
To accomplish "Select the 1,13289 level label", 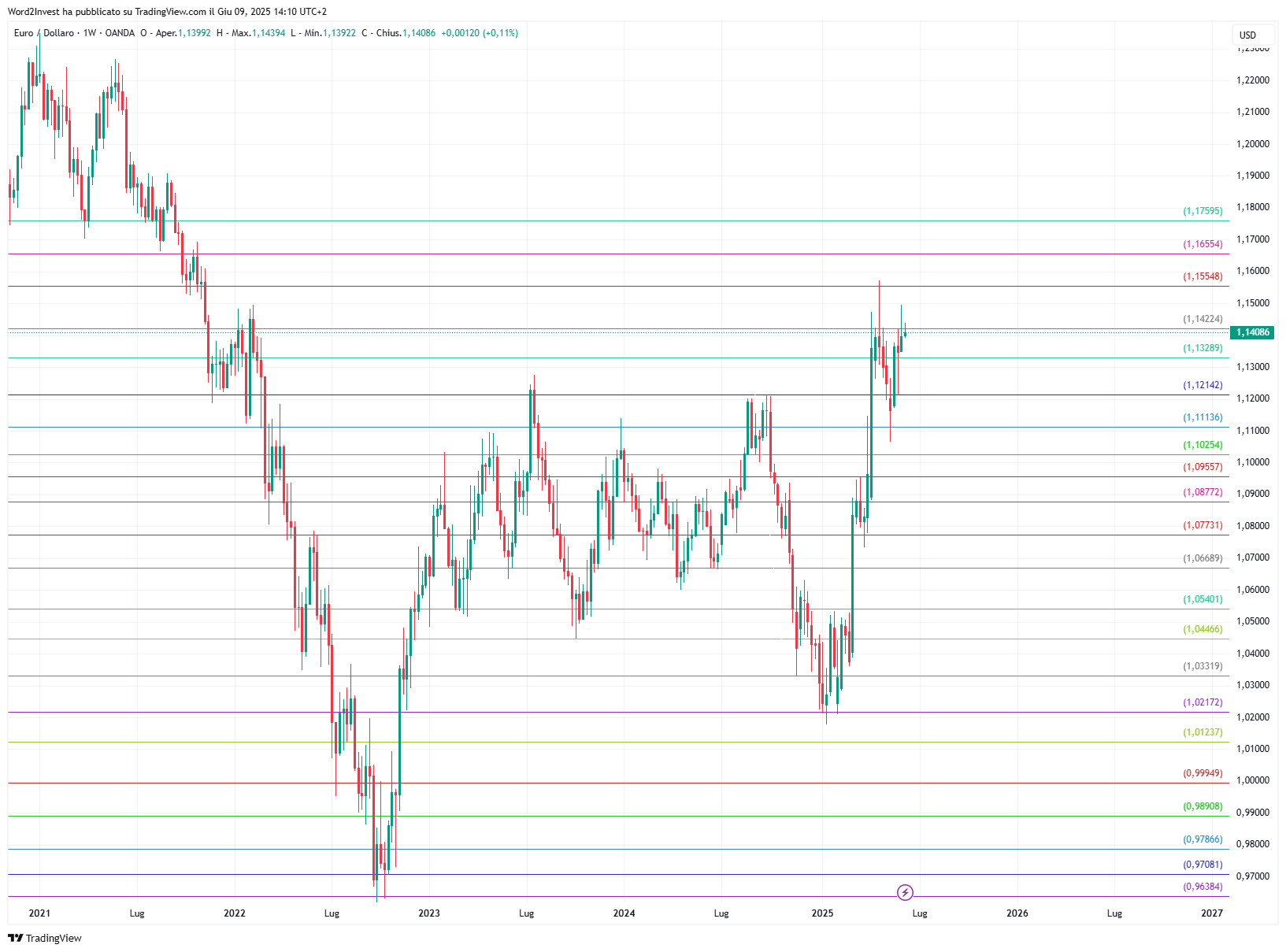I will [1203, 348].
